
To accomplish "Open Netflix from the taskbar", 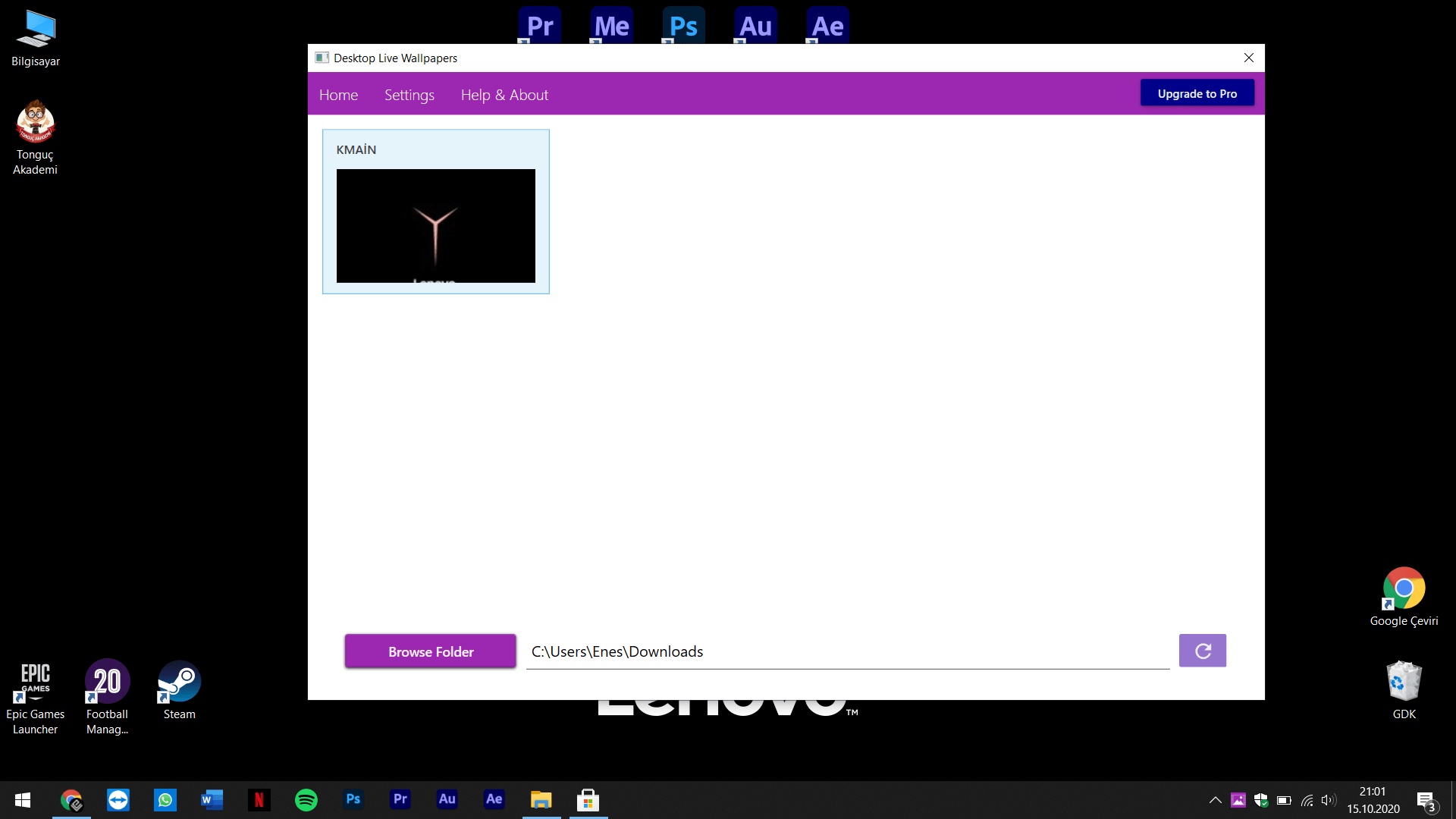I will coord(259,799).
